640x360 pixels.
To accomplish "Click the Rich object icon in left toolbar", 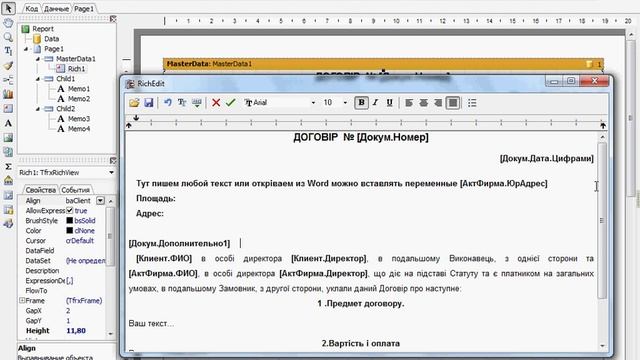I will (8, 109).
